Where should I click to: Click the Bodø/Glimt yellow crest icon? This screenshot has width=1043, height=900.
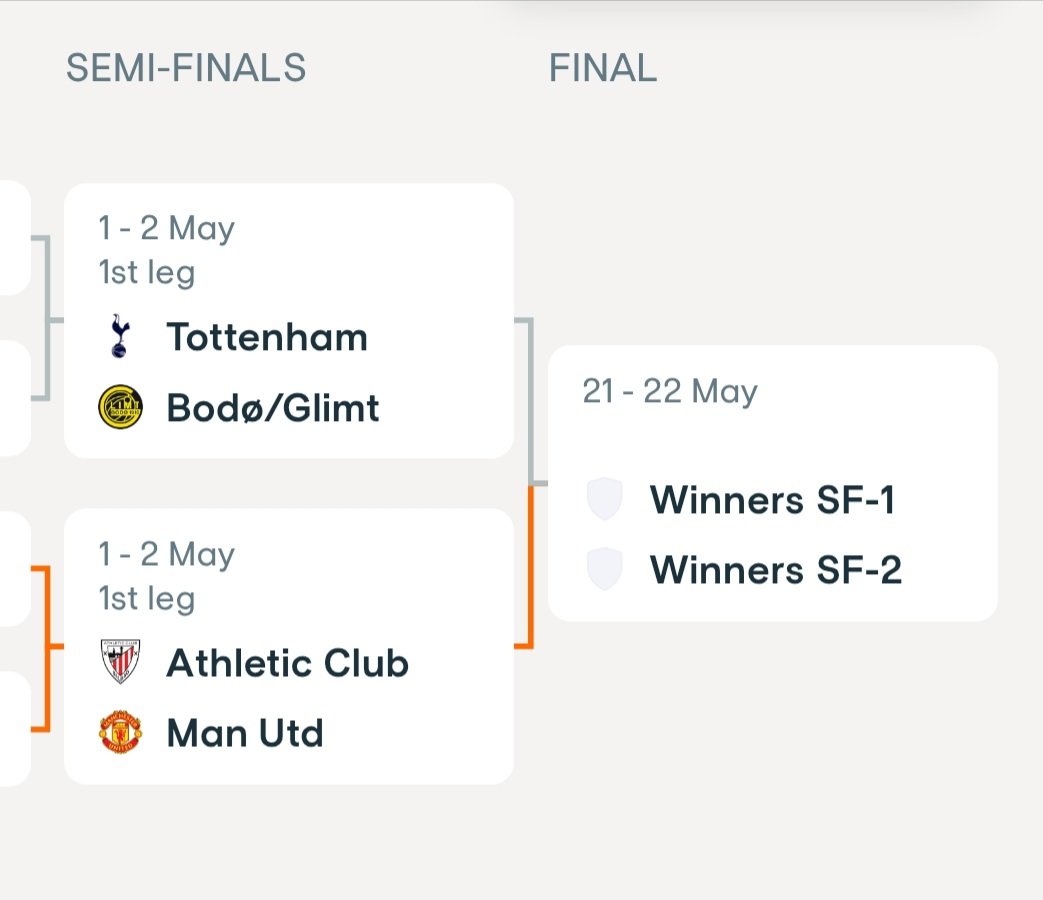point(120,406)
